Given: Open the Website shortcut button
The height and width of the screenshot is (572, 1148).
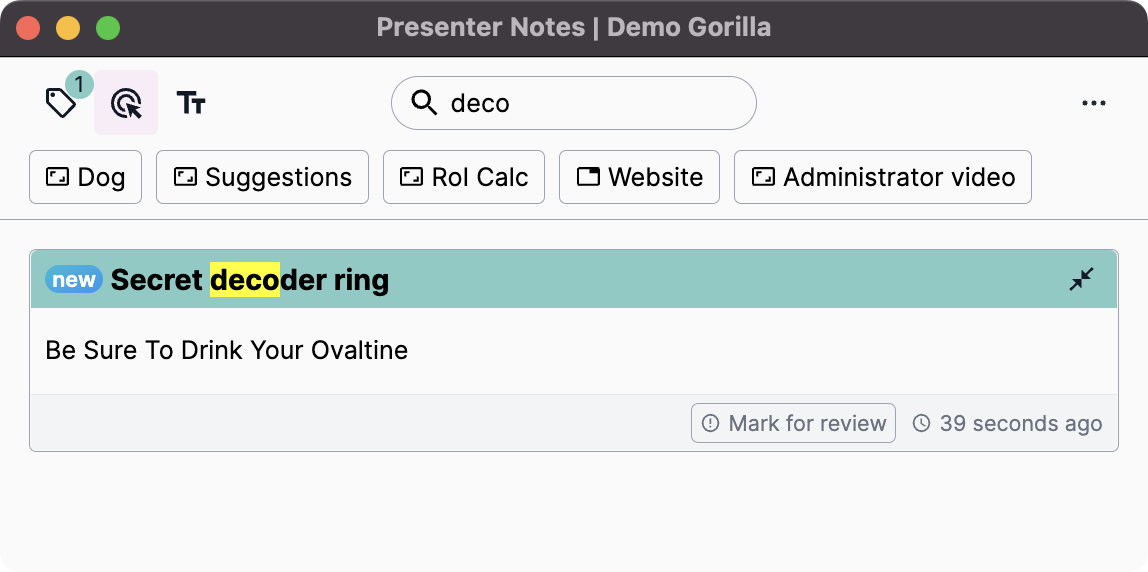Looking at the screenshot, I should point(639,177).
